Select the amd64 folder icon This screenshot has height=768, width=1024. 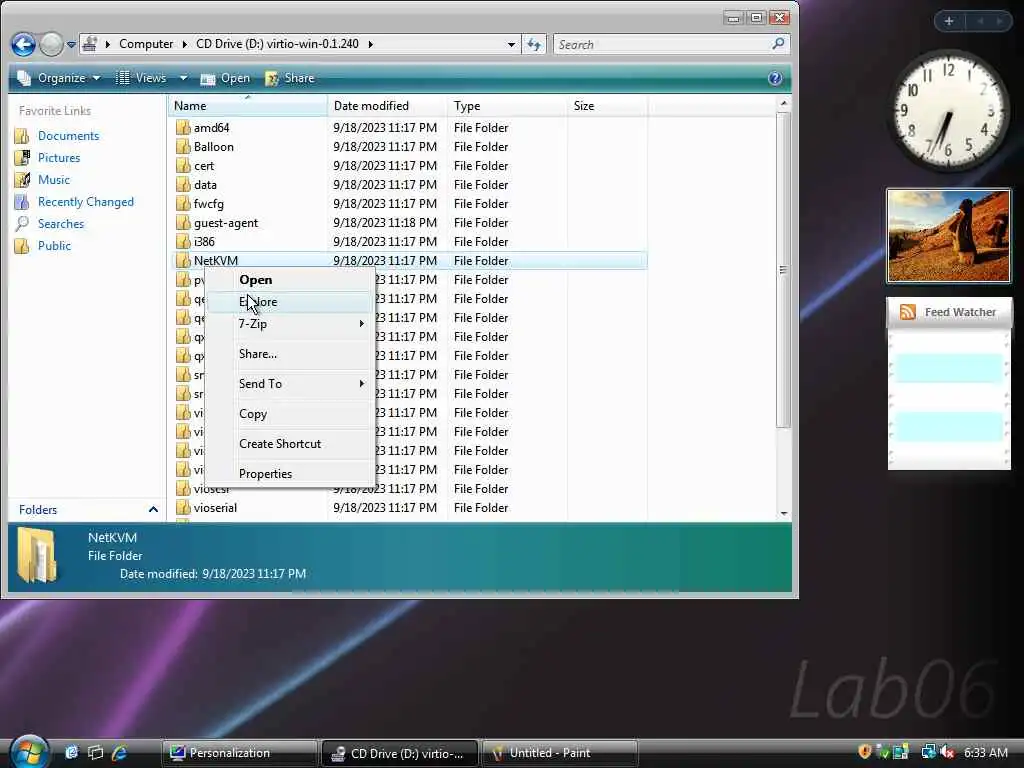point(184,127)
